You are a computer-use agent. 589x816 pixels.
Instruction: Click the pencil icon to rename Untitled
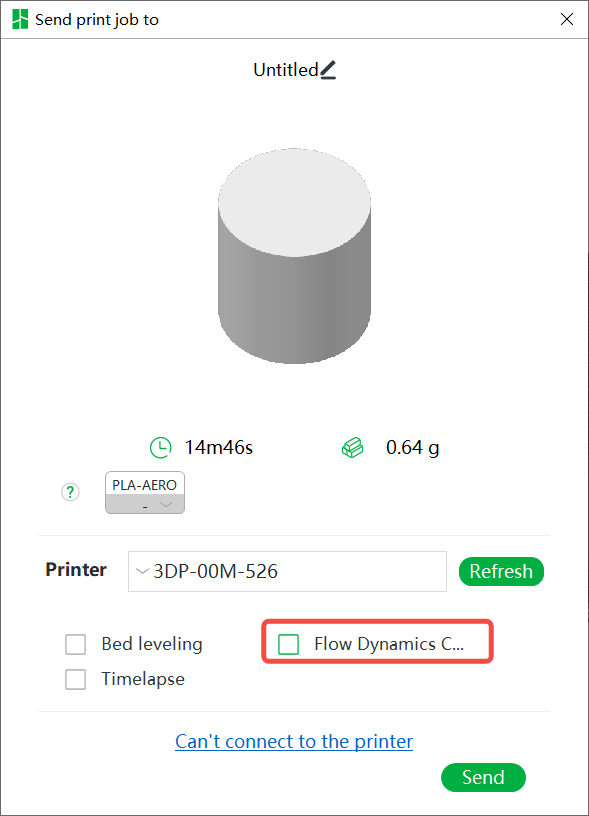pos(328,70)
